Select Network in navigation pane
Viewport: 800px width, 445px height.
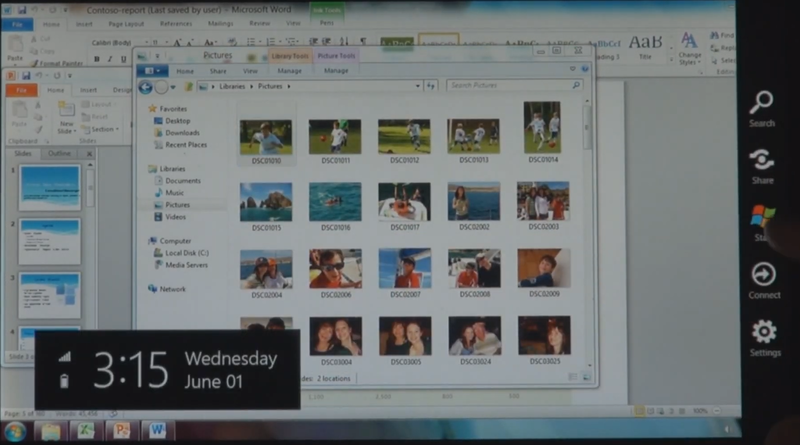pos(167,289)
